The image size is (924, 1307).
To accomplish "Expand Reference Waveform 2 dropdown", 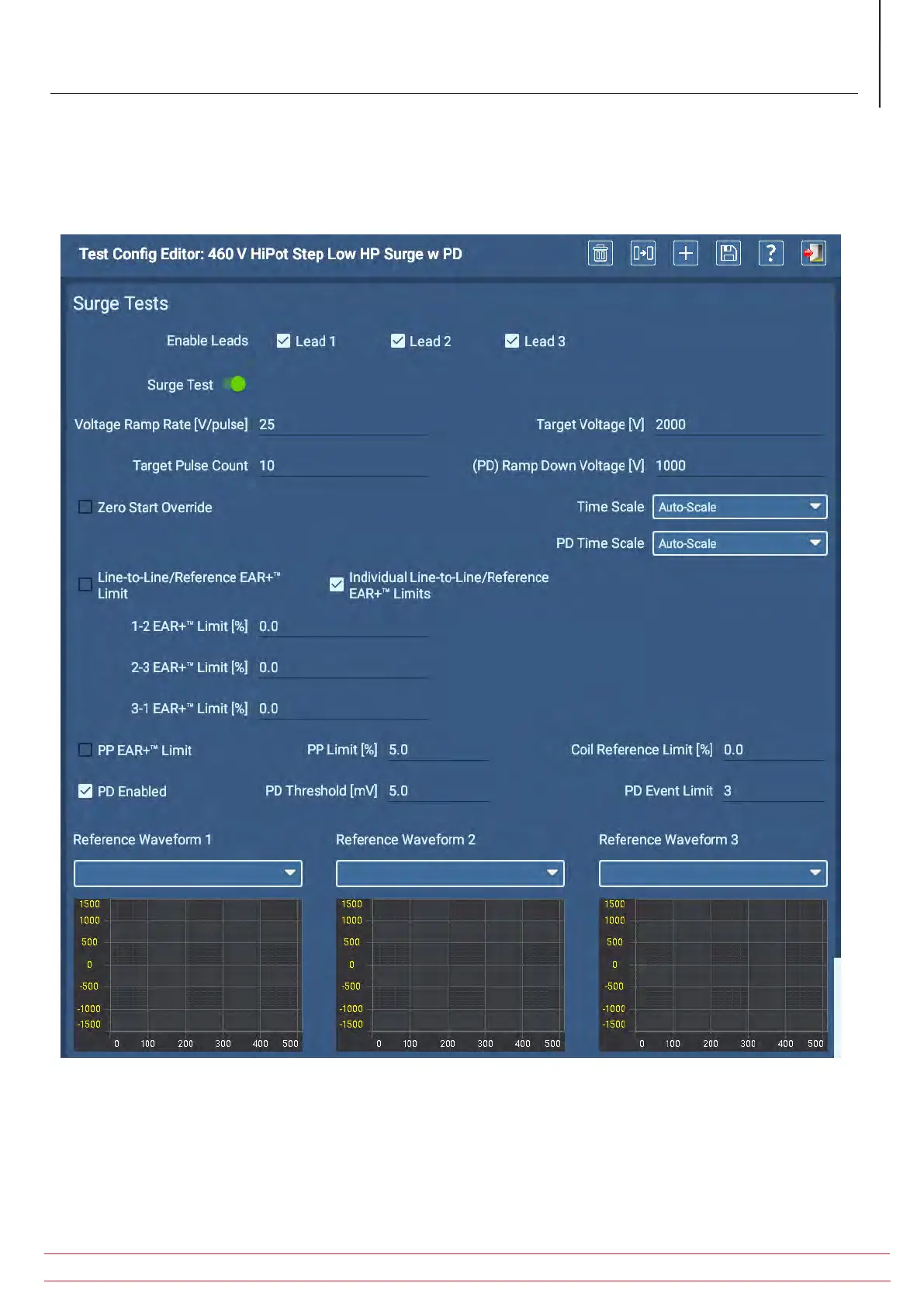I will click(450, 873).
